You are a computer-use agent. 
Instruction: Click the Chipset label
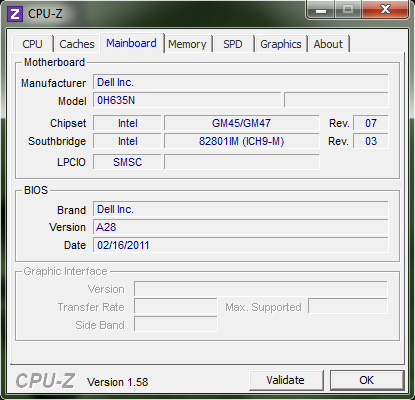[x=68, y=123]
